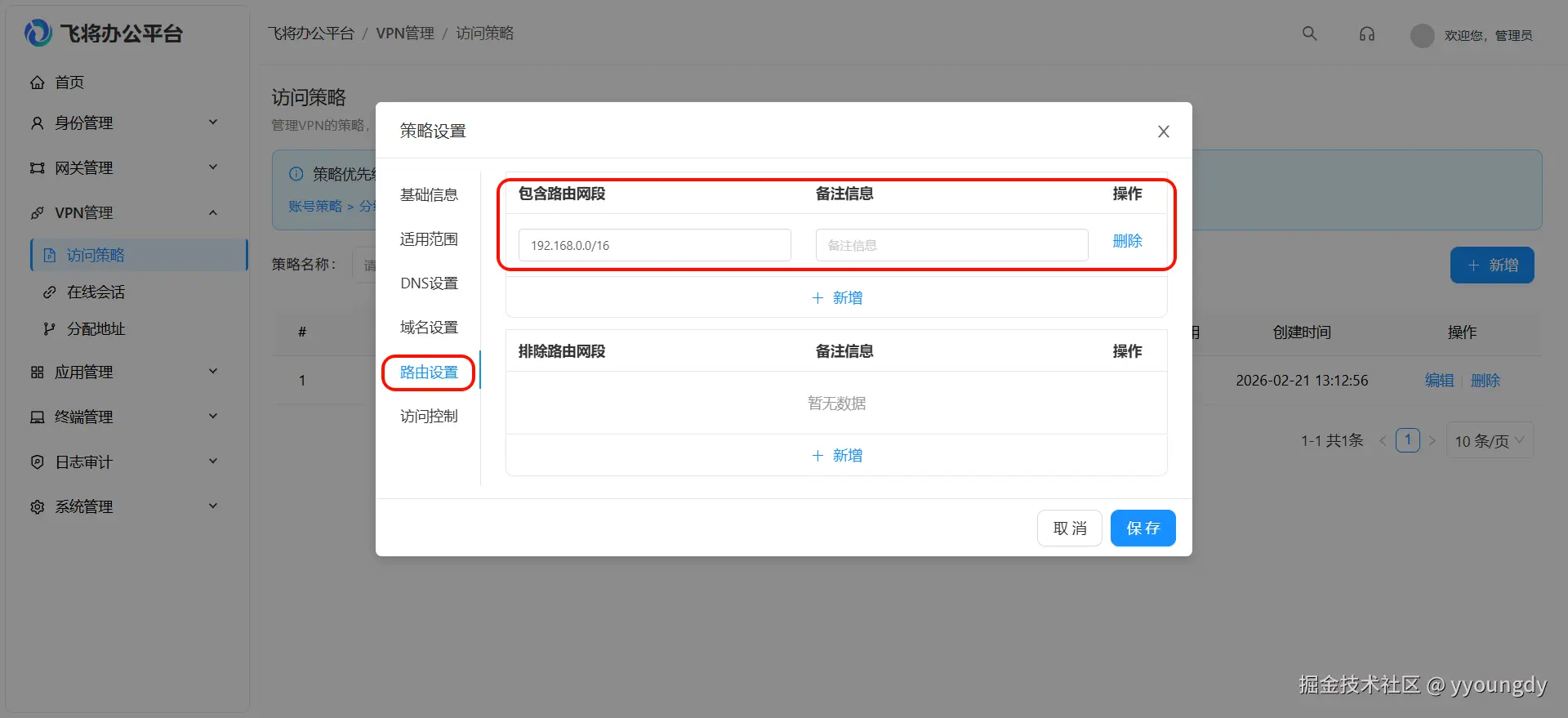Expand the 日志审计 menu chevron
Screen dimensions: 1568x718
click(x=213, y=462)
